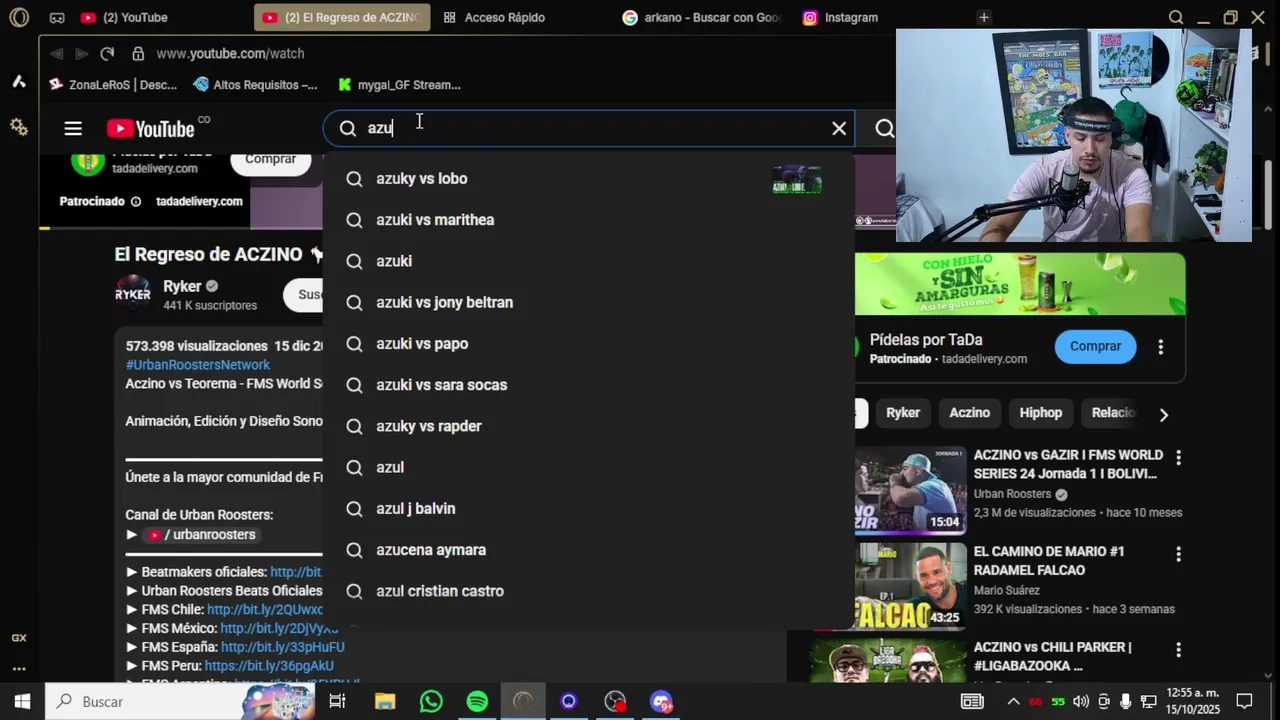Switch to arkano Google search tab
This screenshot has height=720, width=1280.
tap(700, 17)
